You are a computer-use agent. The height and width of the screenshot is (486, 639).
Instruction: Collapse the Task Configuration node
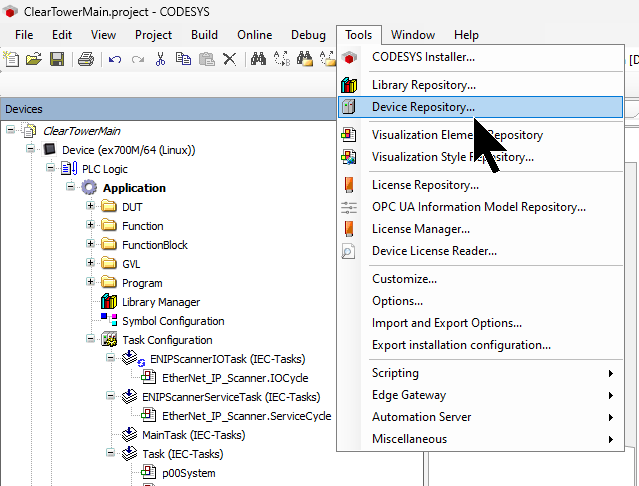91,340
